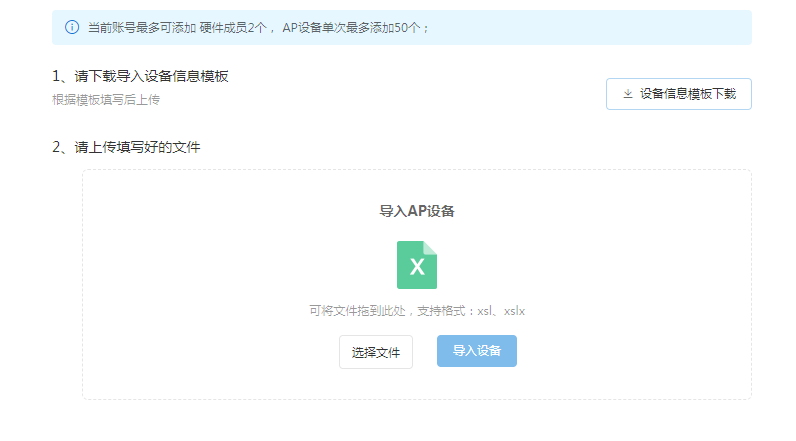The image size is (796, 441).
Task: Click the 当前账号最多可添加 banner text
Action: click(x=140, y=27)
